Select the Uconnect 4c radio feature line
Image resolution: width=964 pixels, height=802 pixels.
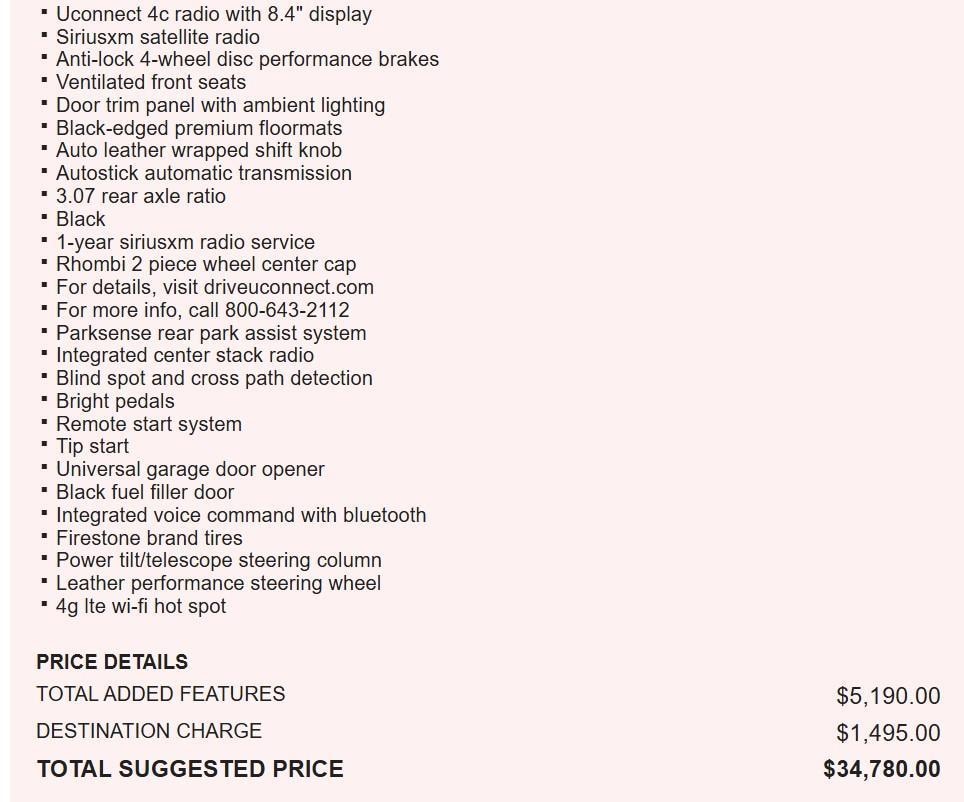(213, 14)
